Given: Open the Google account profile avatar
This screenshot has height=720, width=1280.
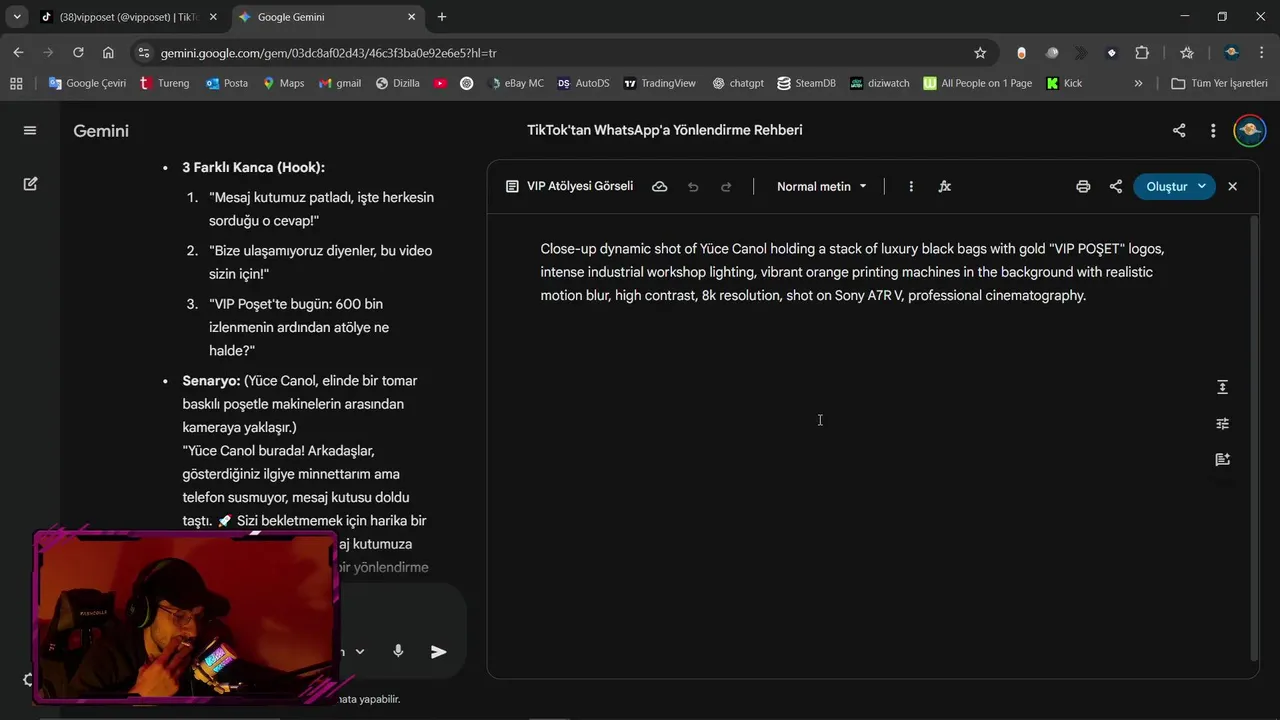Looking at the screenshot, I should [1249, 130].
